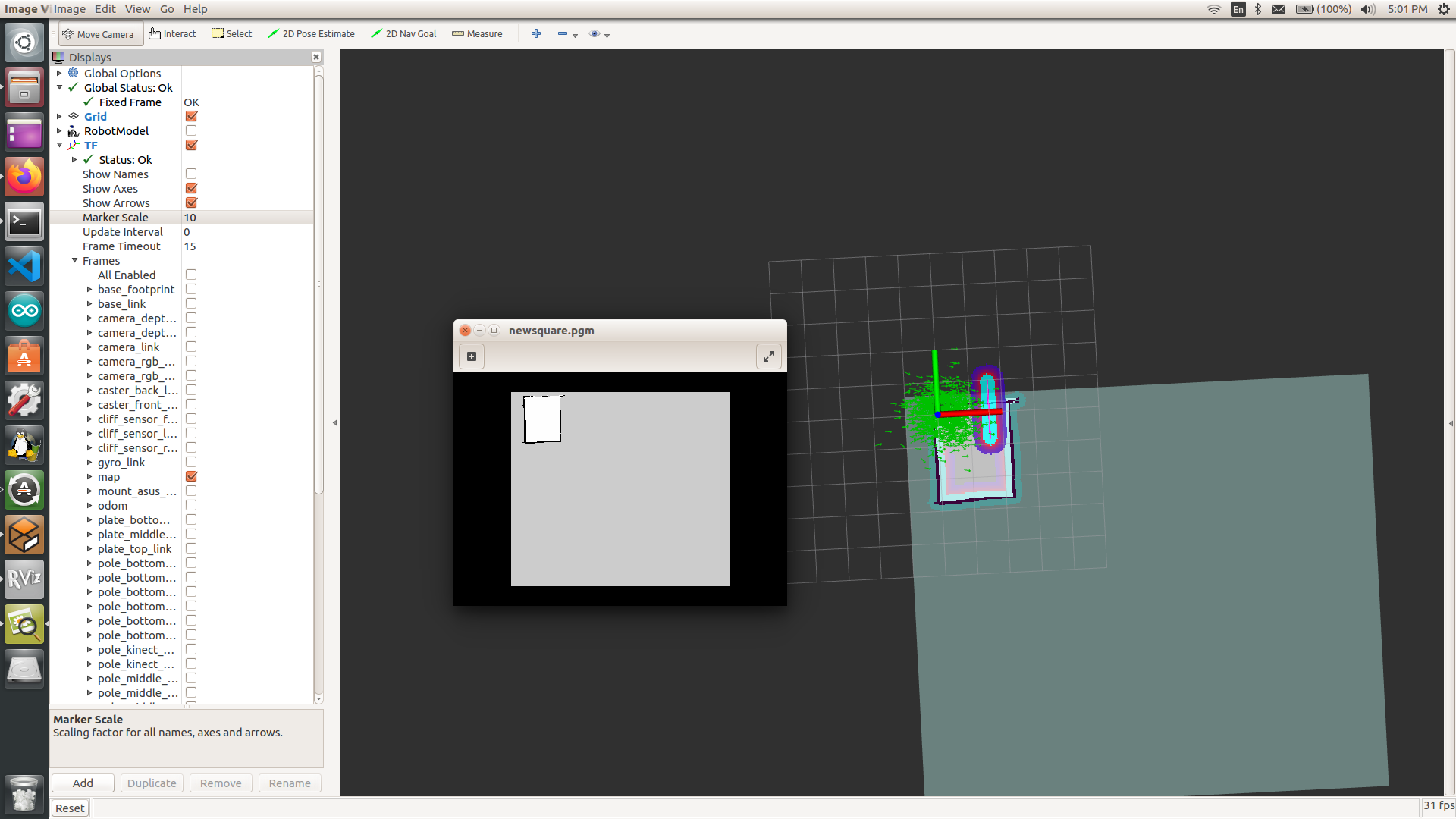Activate the Interact tool
The image size is (1456, 819).
172,34
